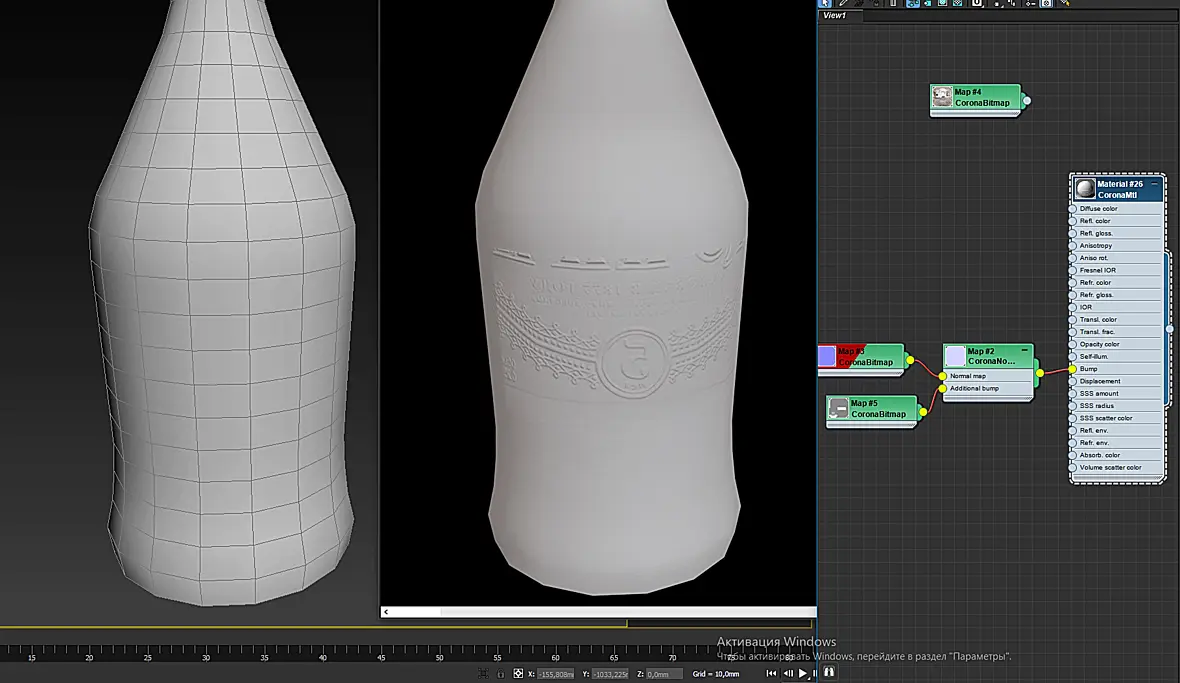Step to the previous frame
Screen dimensions: 1180x683
[x=788, y=673]
